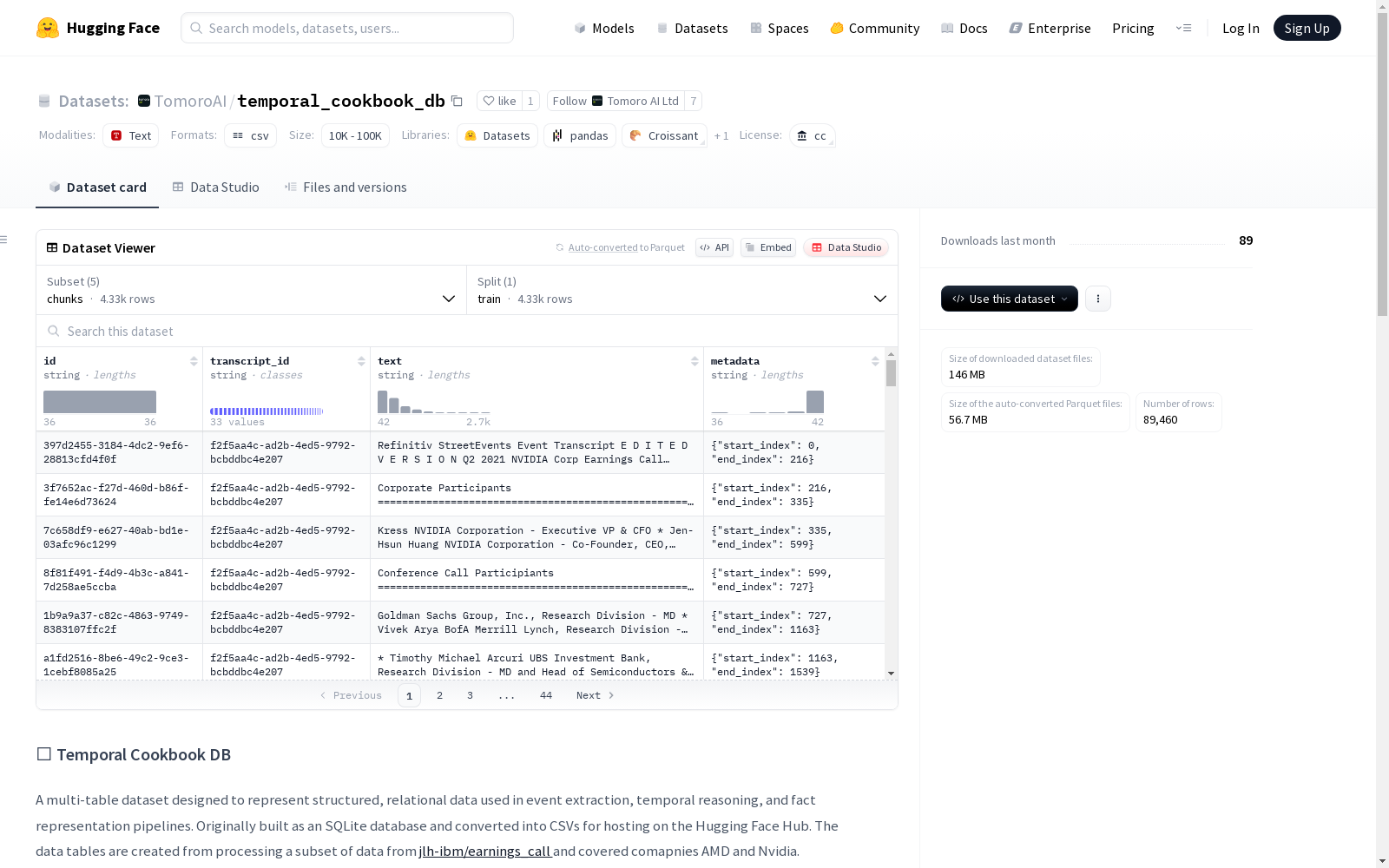Click the id lengths histogram bar
The width and height of the screenshot is (1389, 868).
tap(100, 402)
